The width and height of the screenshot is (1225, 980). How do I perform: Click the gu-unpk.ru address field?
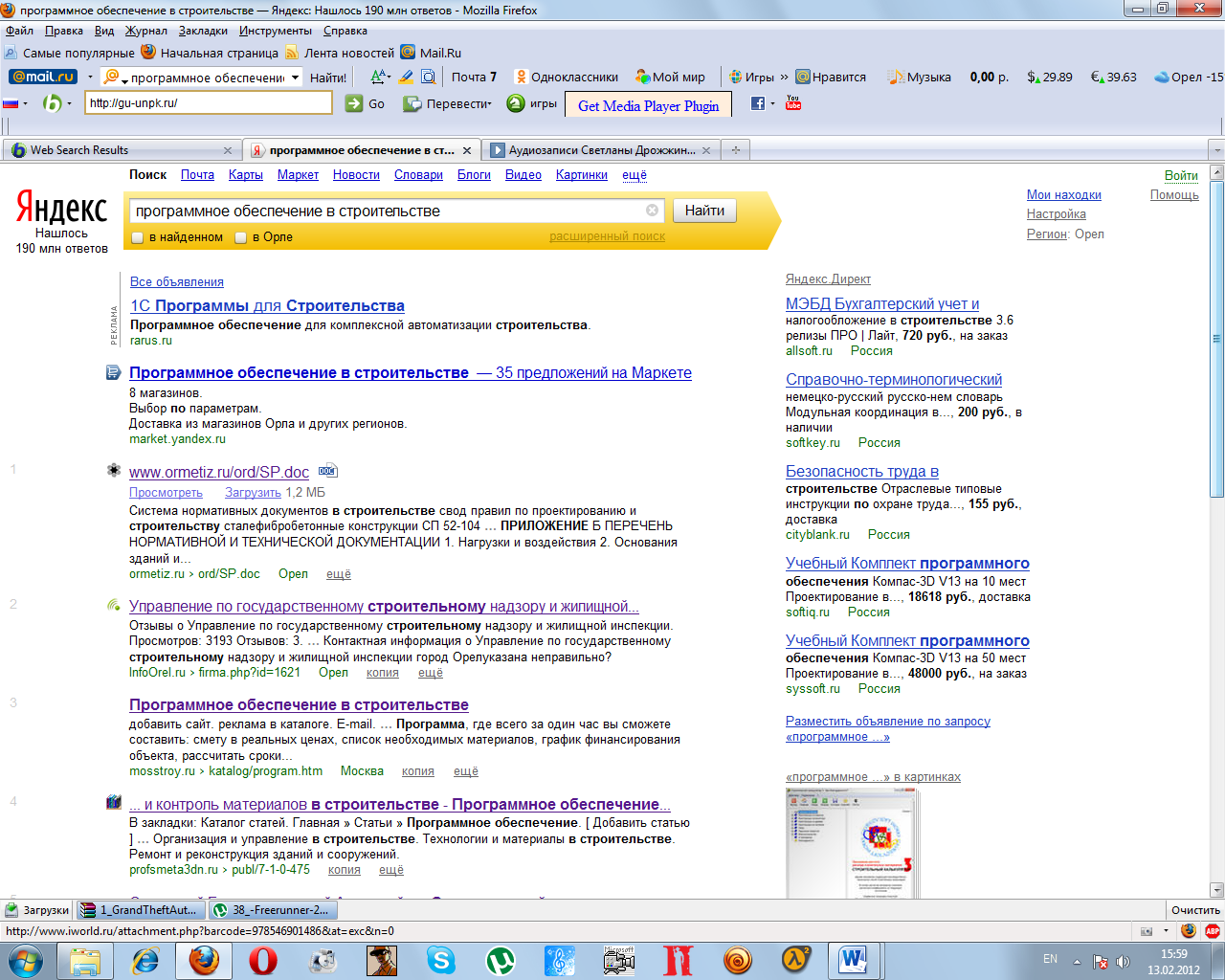pyautogui.click(x=208, y=102)
